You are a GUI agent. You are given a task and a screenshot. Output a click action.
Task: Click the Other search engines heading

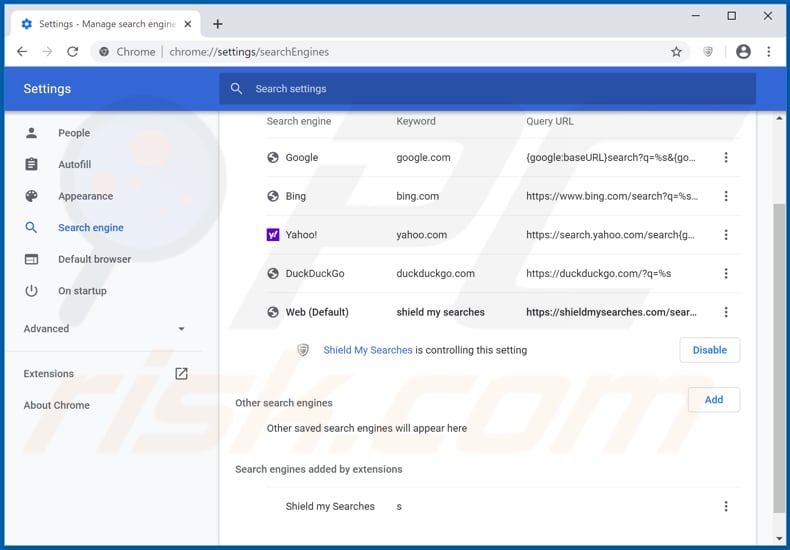(x=284, y=403)
